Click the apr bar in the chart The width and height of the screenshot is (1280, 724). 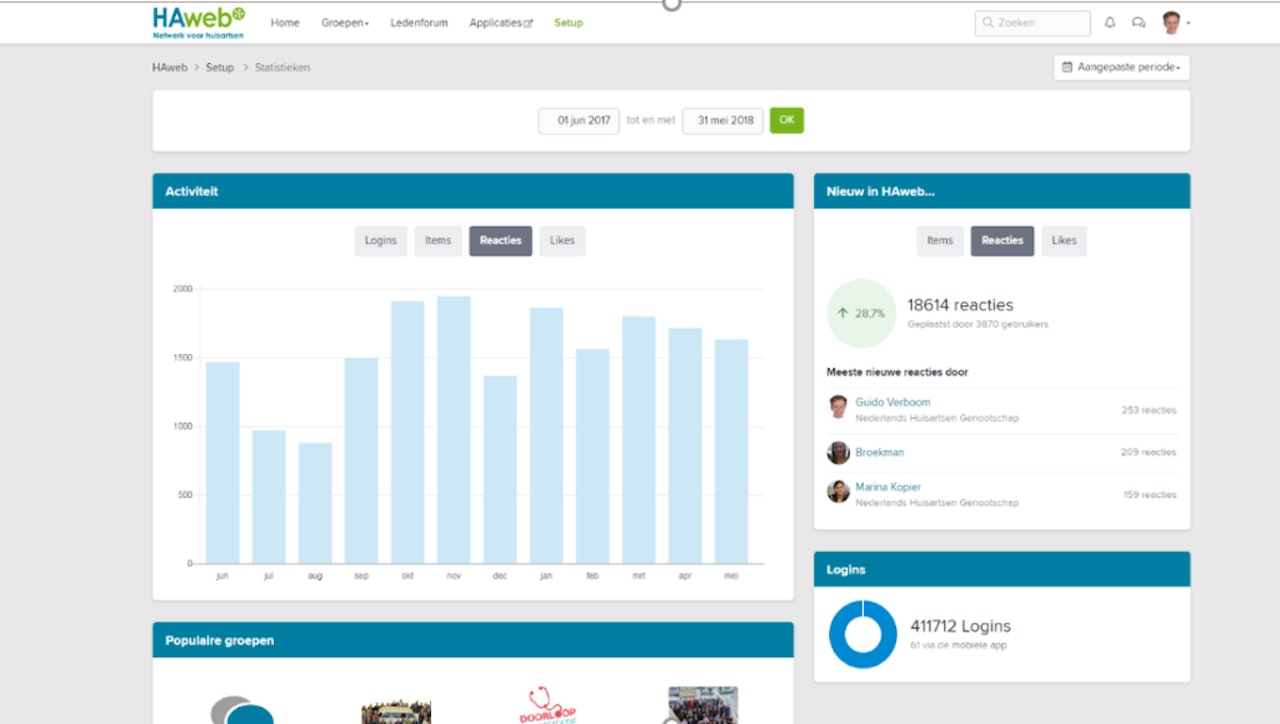685,446
